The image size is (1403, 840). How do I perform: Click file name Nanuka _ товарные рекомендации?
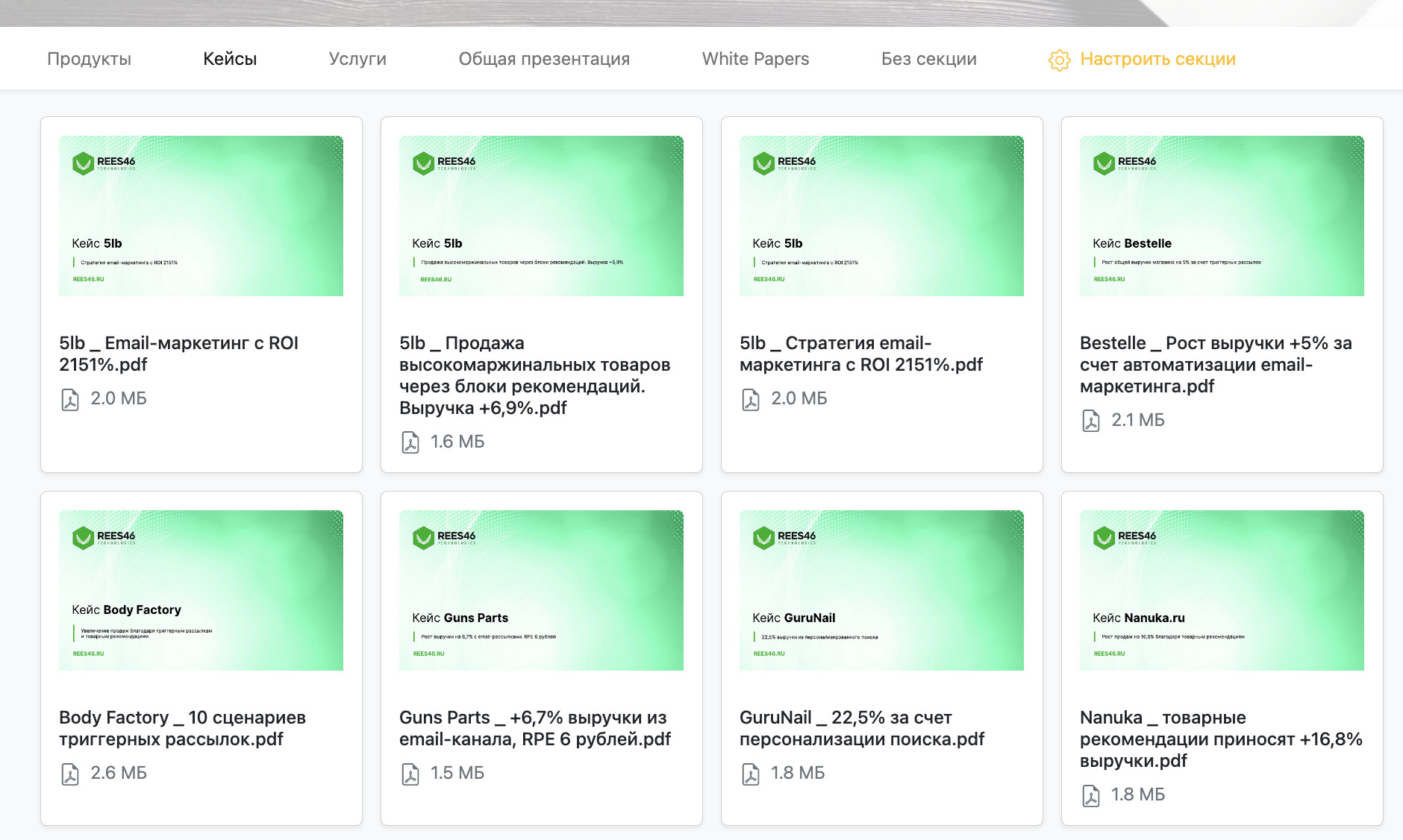tap(1221, 739)
